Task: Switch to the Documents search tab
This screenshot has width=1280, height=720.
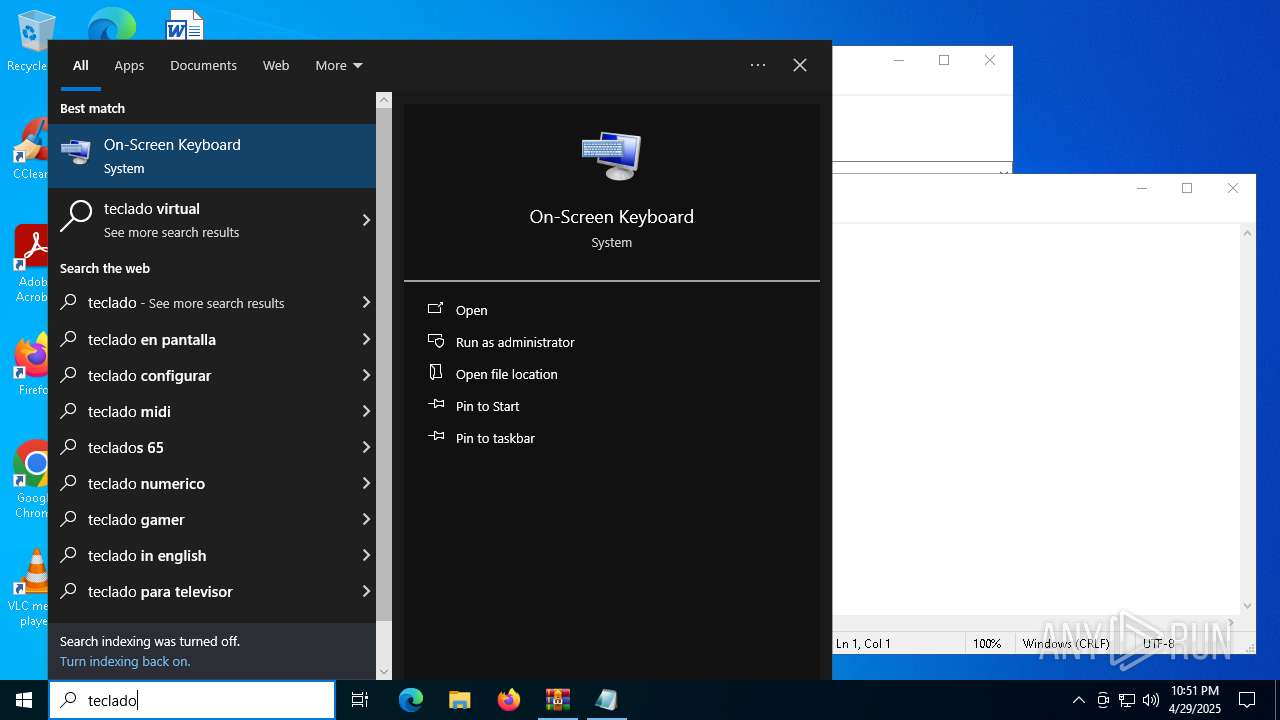Action: click(203, 65)
